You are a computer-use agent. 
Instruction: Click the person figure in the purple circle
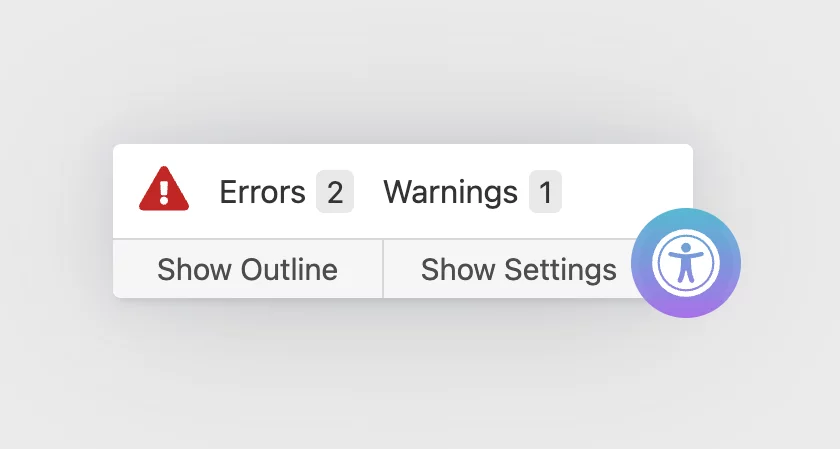tap(686, 263)
